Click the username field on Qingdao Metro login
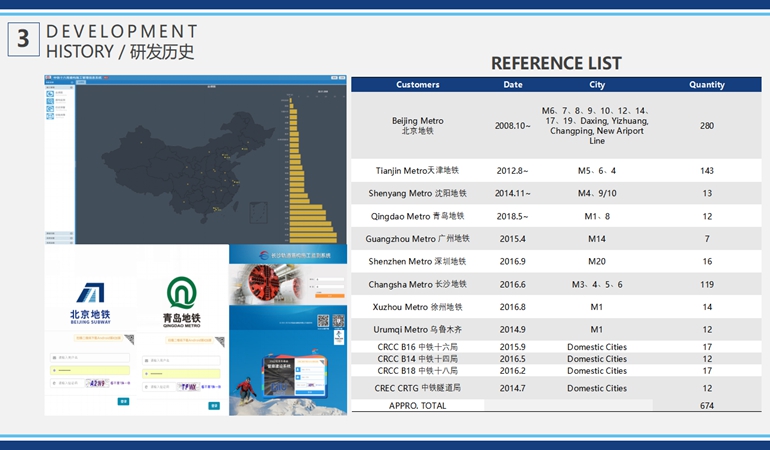 181,361
